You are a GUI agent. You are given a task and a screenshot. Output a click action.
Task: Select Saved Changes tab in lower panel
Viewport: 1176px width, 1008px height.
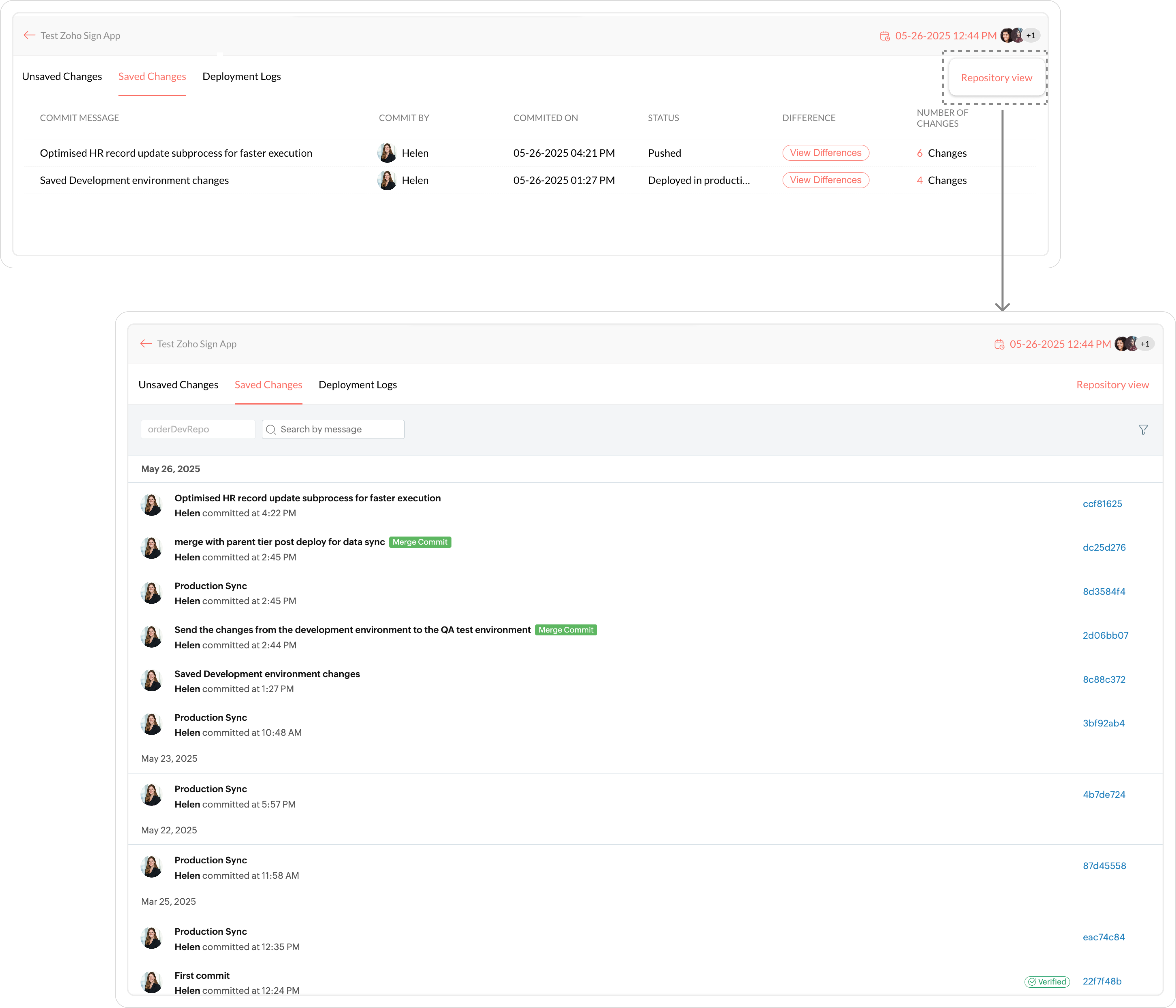[x=269, y=385]
